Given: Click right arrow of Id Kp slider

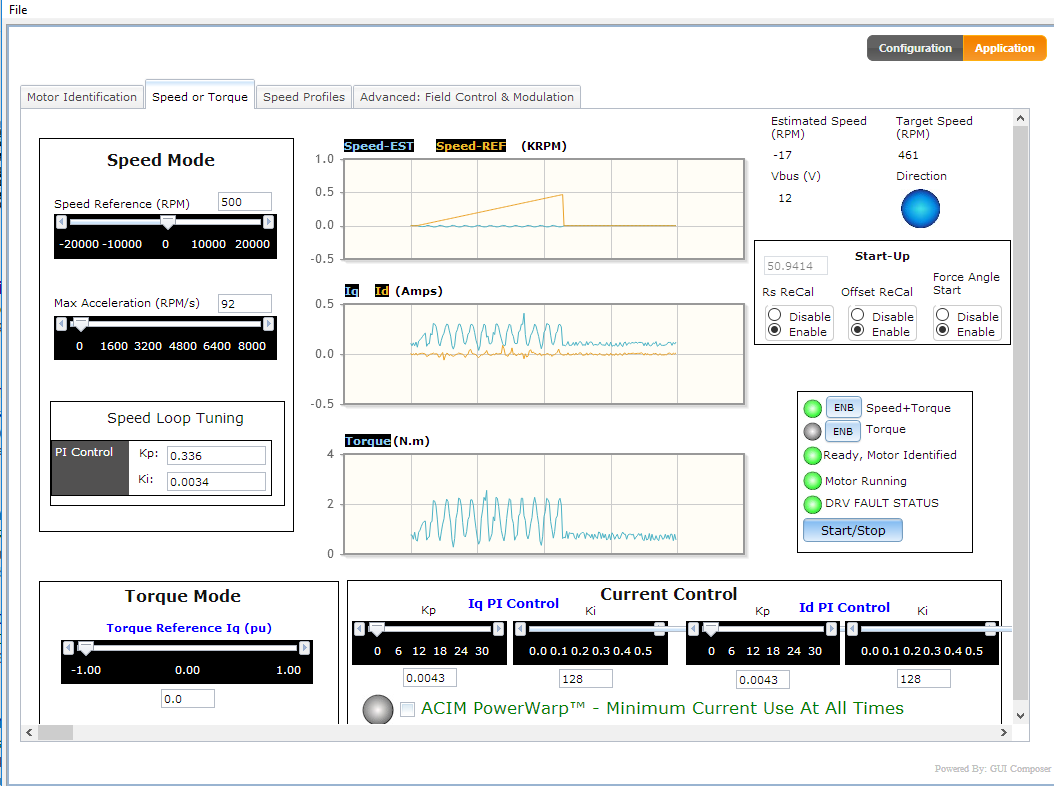Looking at the screenshot, I should point(832,629).
